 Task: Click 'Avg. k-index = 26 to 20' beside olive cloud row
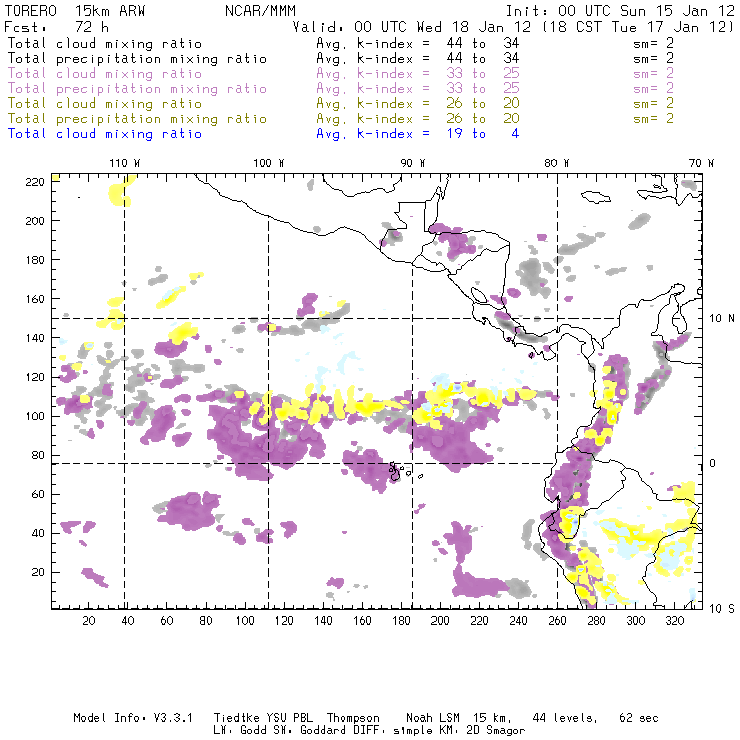418,104
